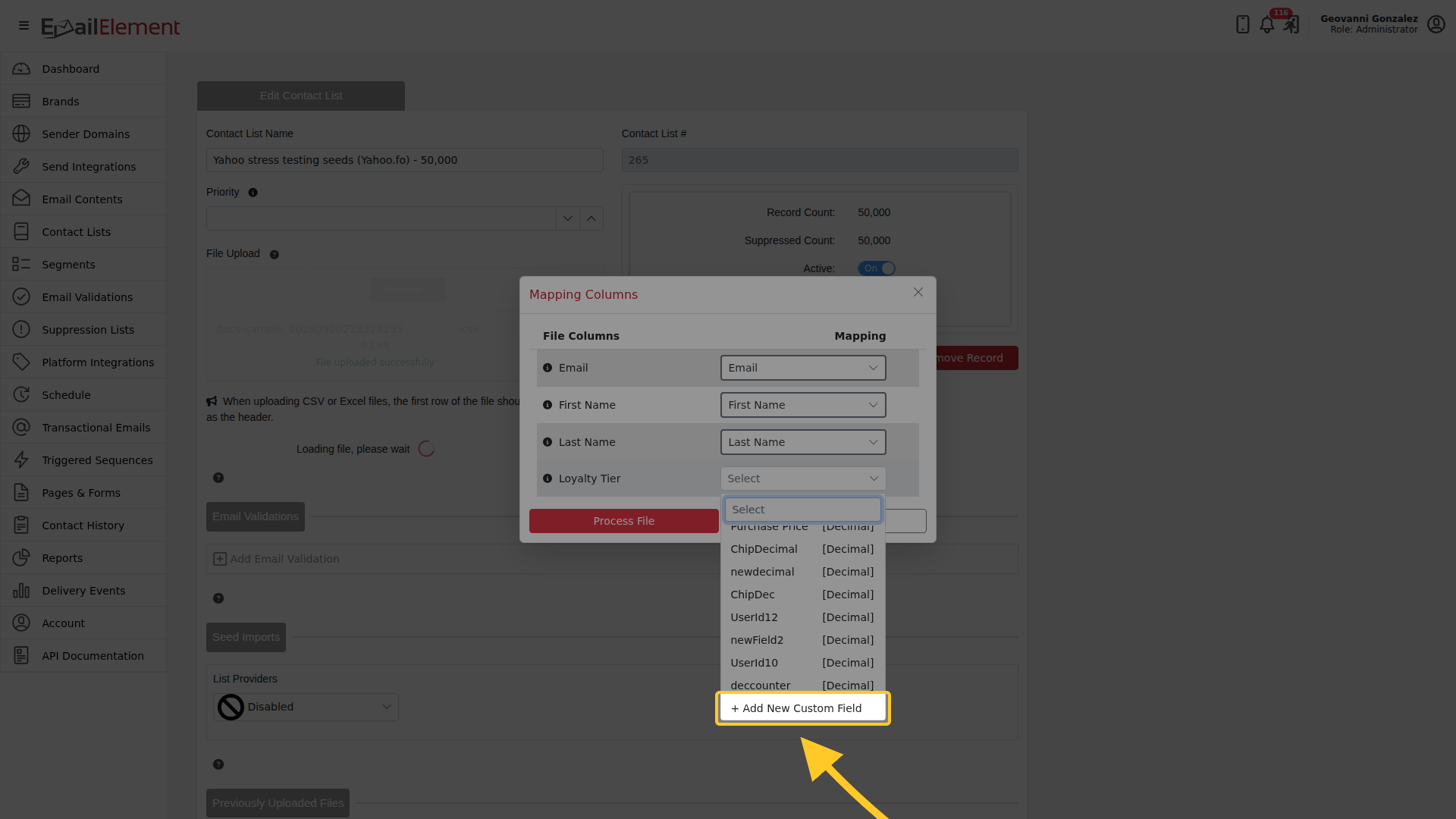Select newField2 option in dropdown list
This screenshot has width=1456, height=819.
[x=802, y=640]
